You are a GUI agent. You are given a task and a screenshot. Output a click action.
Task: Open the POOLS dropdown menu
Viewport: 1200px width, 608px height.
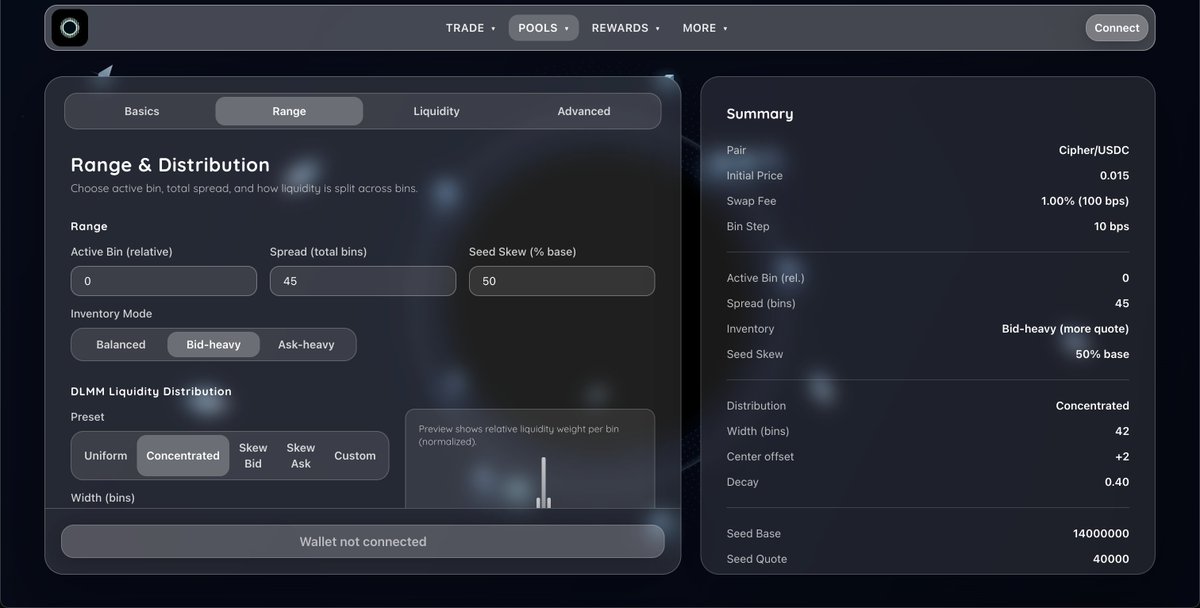pyautogui.click(x=543, y=28)
